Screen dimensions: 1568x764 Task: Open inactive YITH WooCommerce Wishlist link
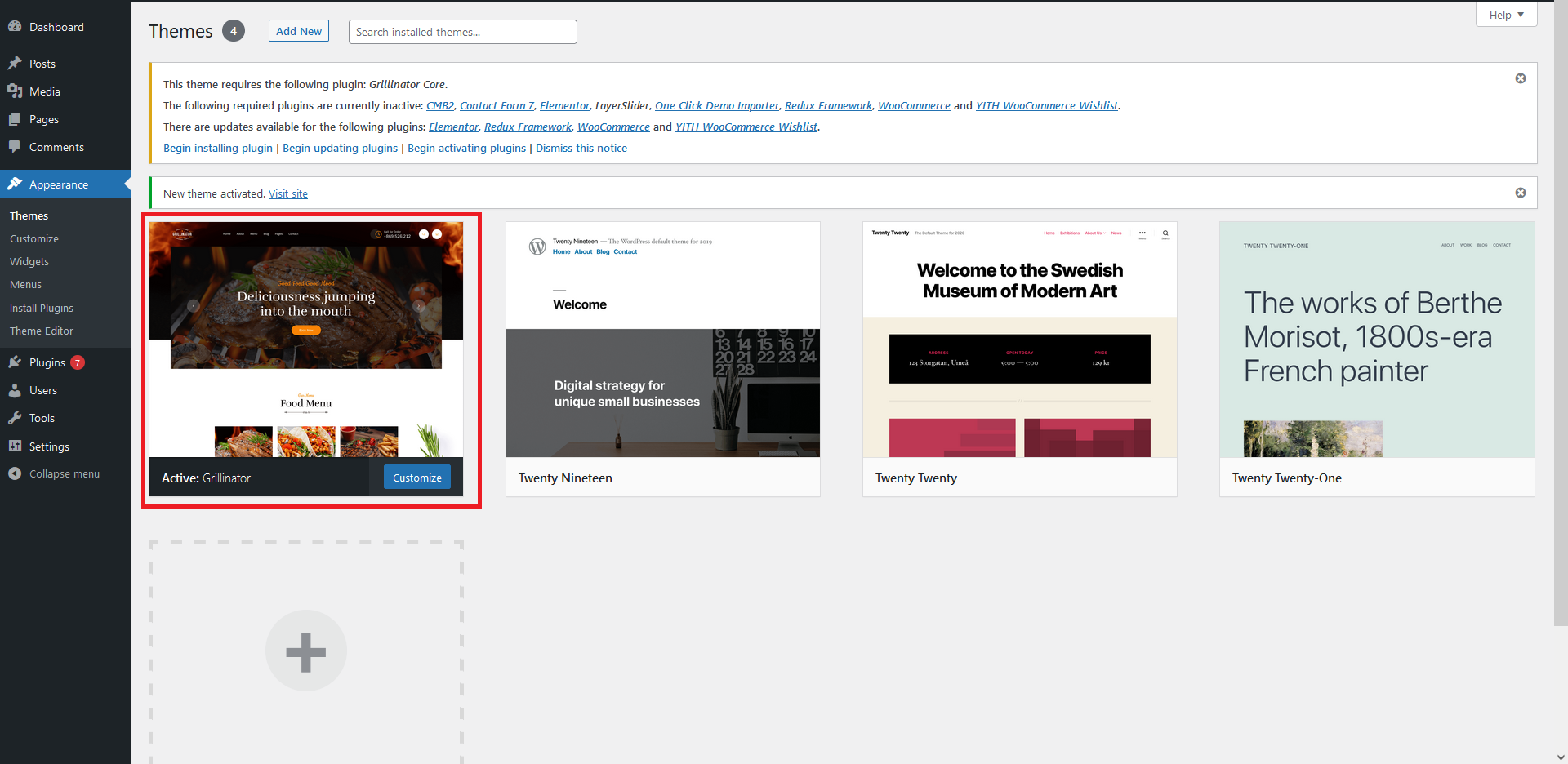(1047, 105)
